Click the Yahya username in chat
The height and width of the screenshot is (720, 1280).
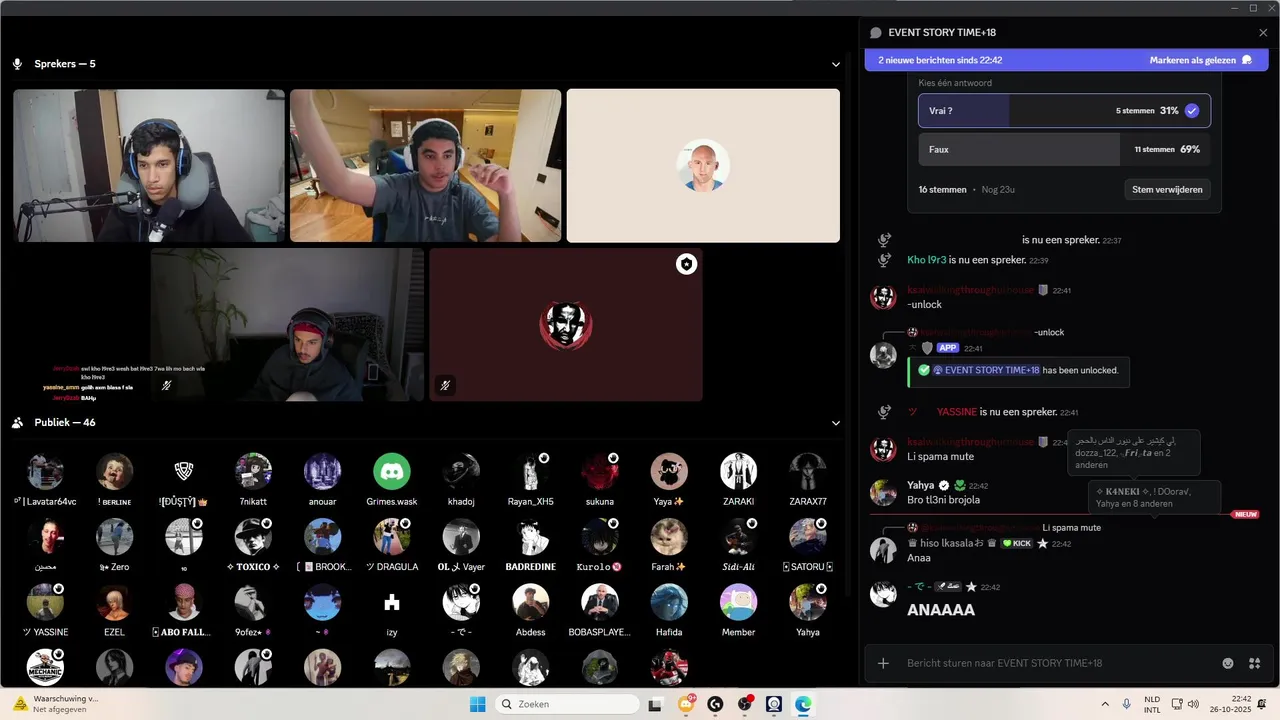pos(921,485)
